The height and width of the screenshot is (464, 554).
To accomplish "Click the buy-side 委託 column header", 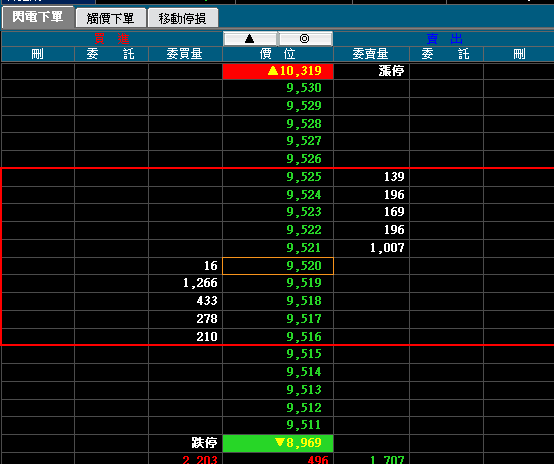I will click(x=111, y=54).
